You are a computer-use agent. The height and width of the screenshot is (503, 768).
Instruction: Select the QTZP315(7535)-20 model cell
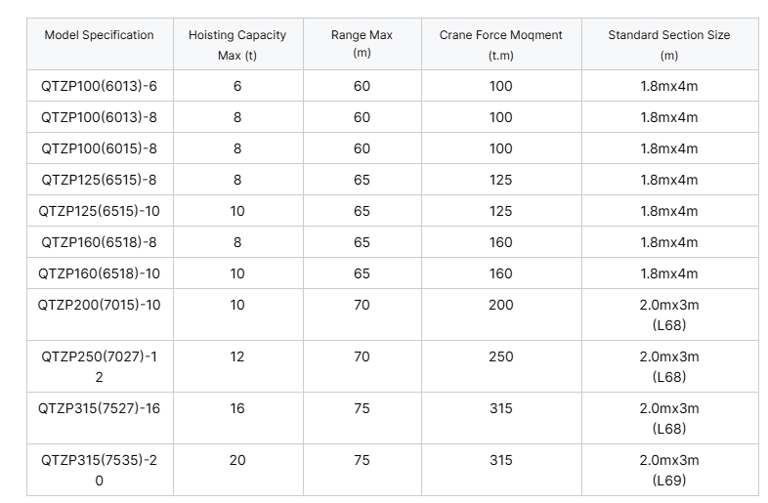tap(99, 470)
